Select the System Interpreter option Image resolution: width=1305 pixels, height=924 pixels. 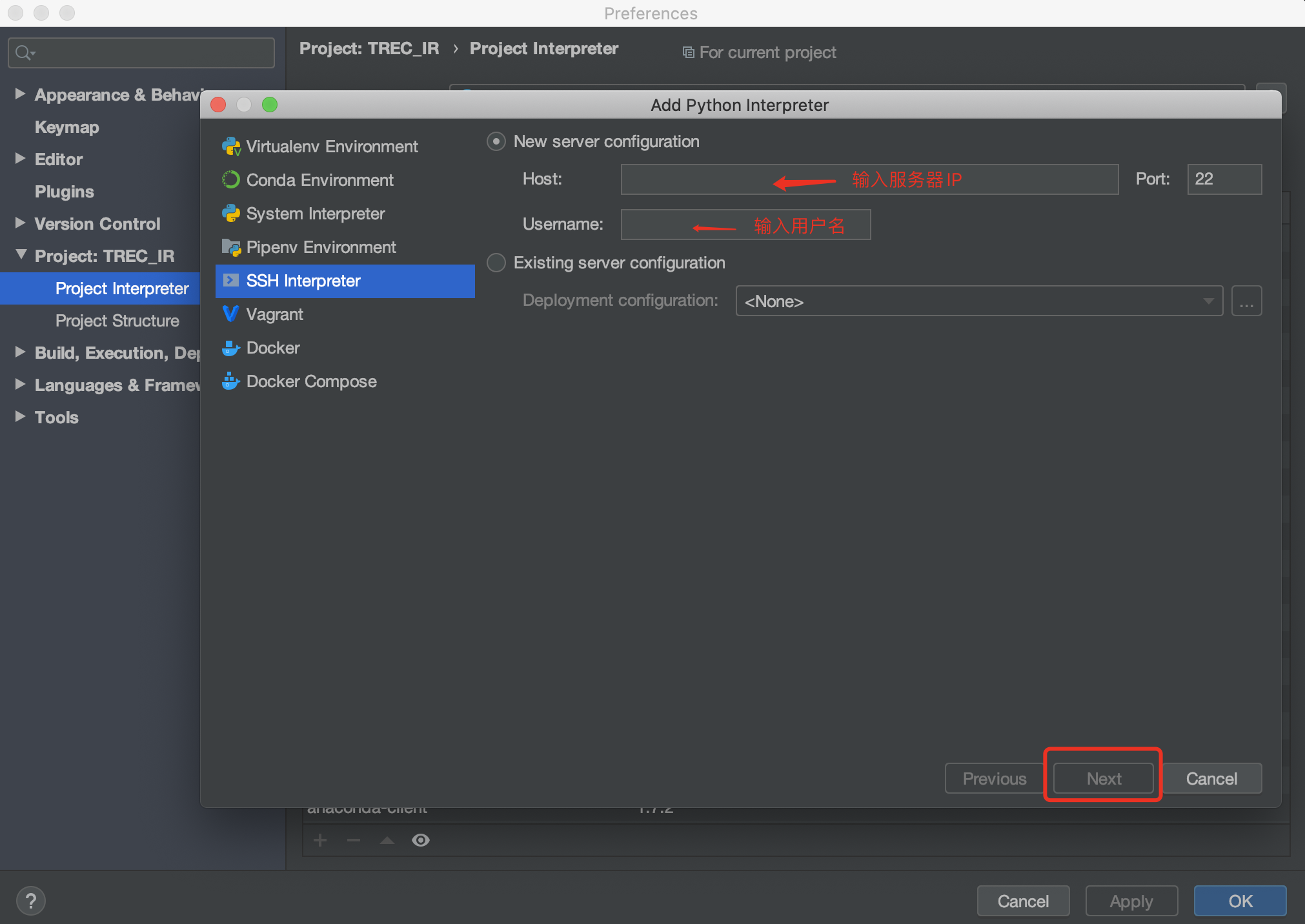pos(316,213)
